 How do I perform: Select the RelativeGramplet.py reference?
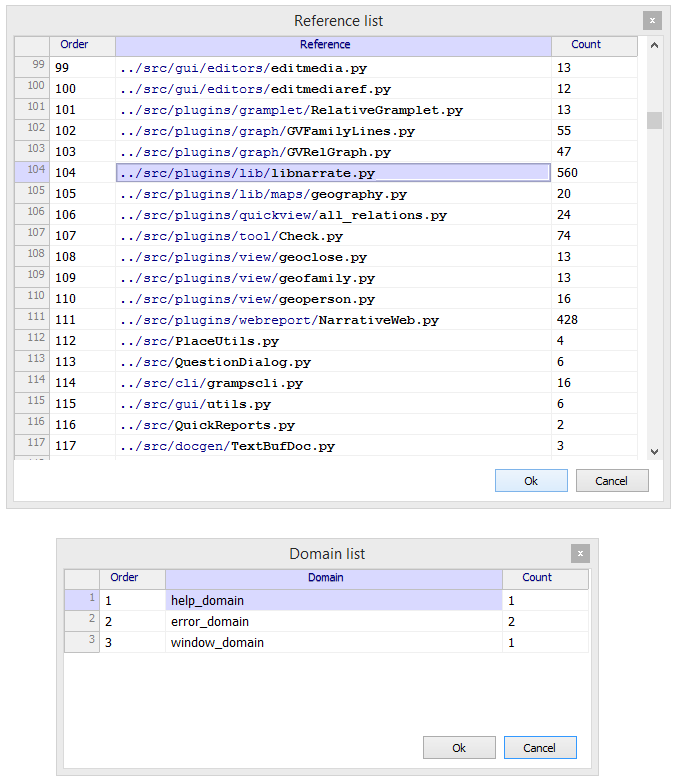[x=333, y=110]
